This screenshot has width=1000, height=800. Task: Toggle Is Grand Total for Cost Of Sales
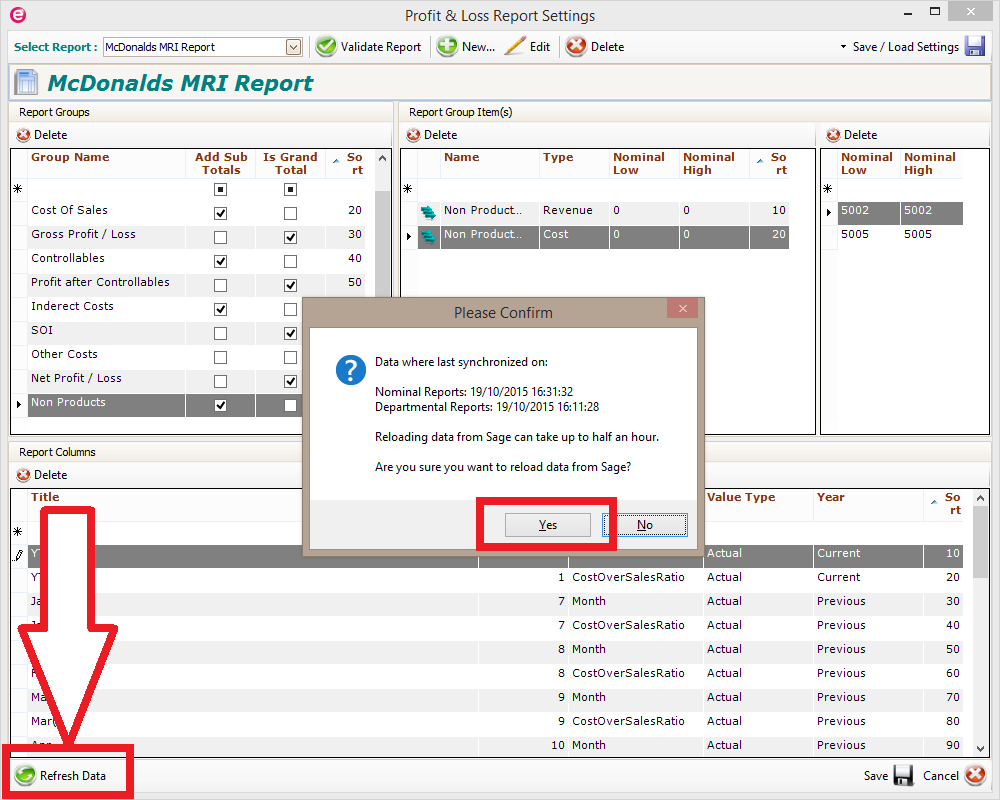point(290,213)
